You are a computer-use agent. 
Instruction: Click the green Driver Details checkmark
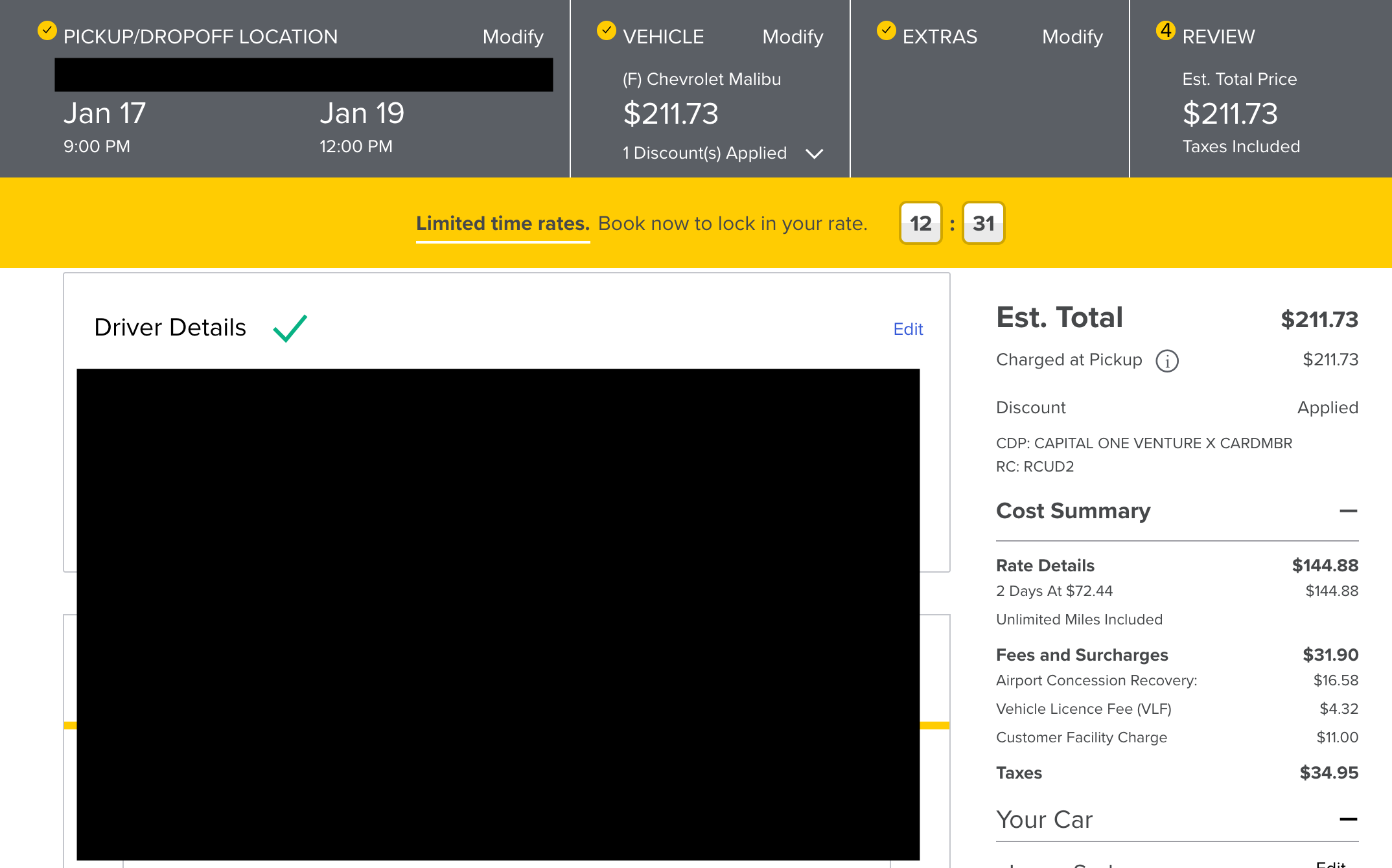[290, 328]
